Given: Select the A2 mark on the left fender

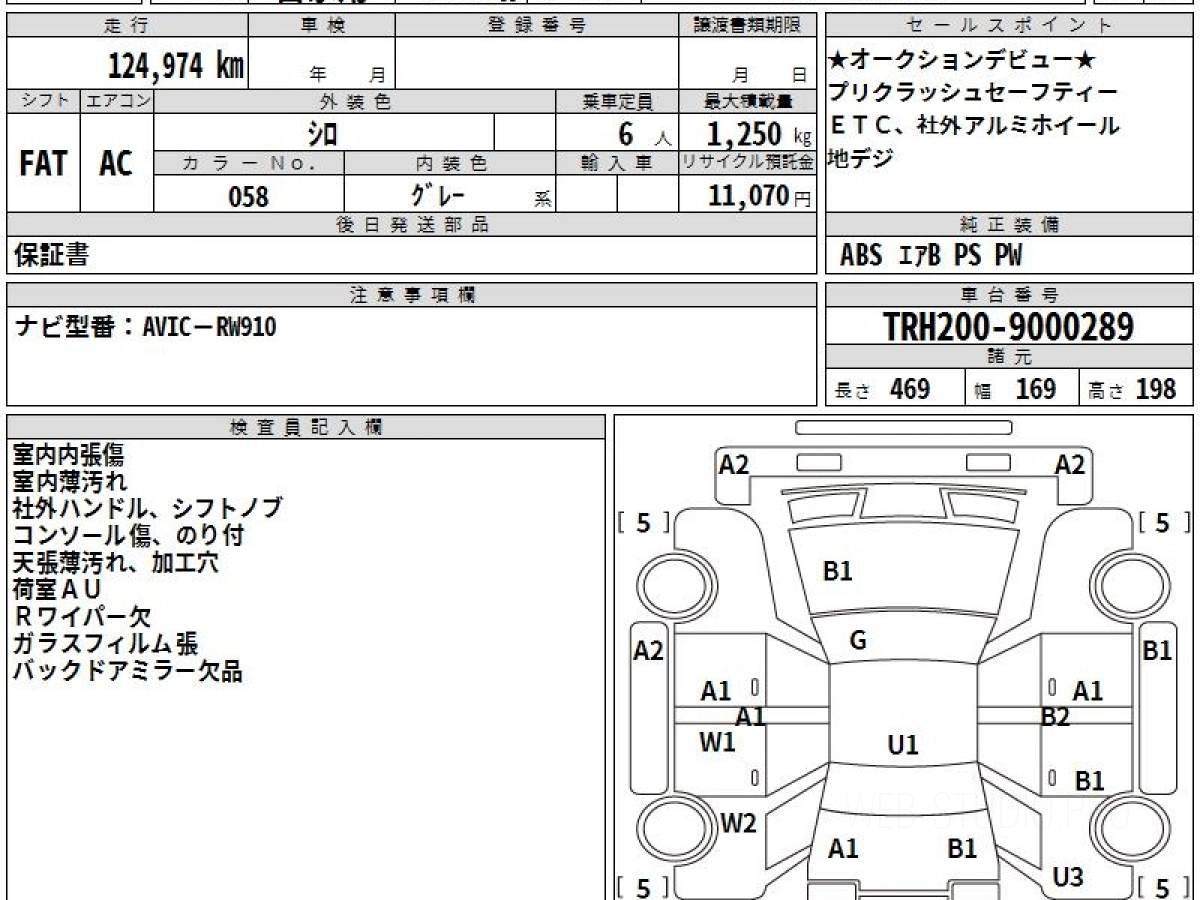Looking at the screenshot, I should click(649, 651).
